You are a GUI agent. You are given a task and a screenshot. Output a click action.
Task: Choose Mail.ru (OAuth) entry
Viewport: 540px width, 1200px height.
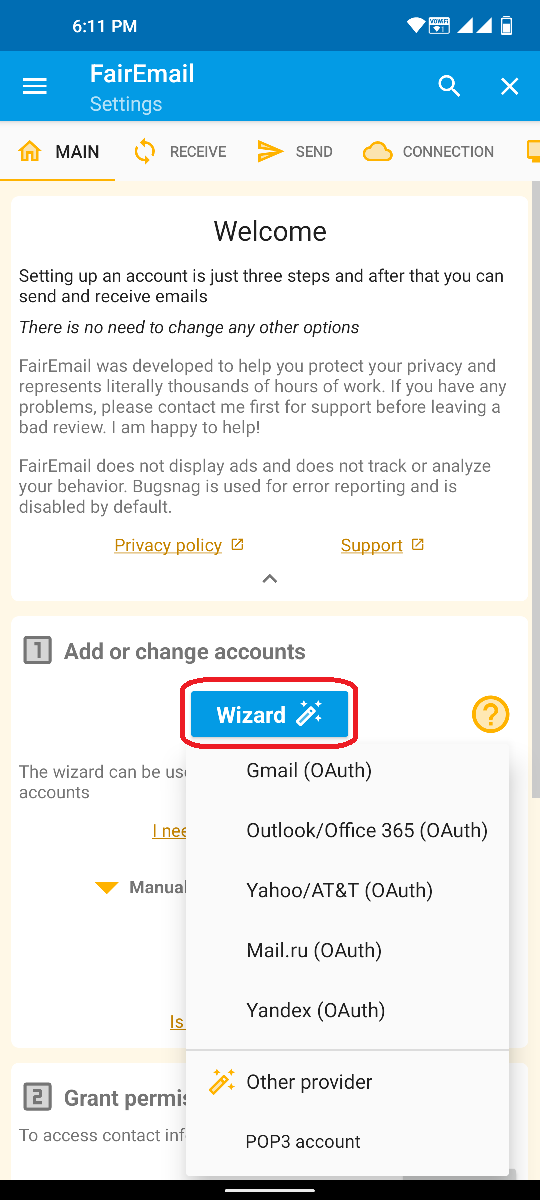[347, 950]
